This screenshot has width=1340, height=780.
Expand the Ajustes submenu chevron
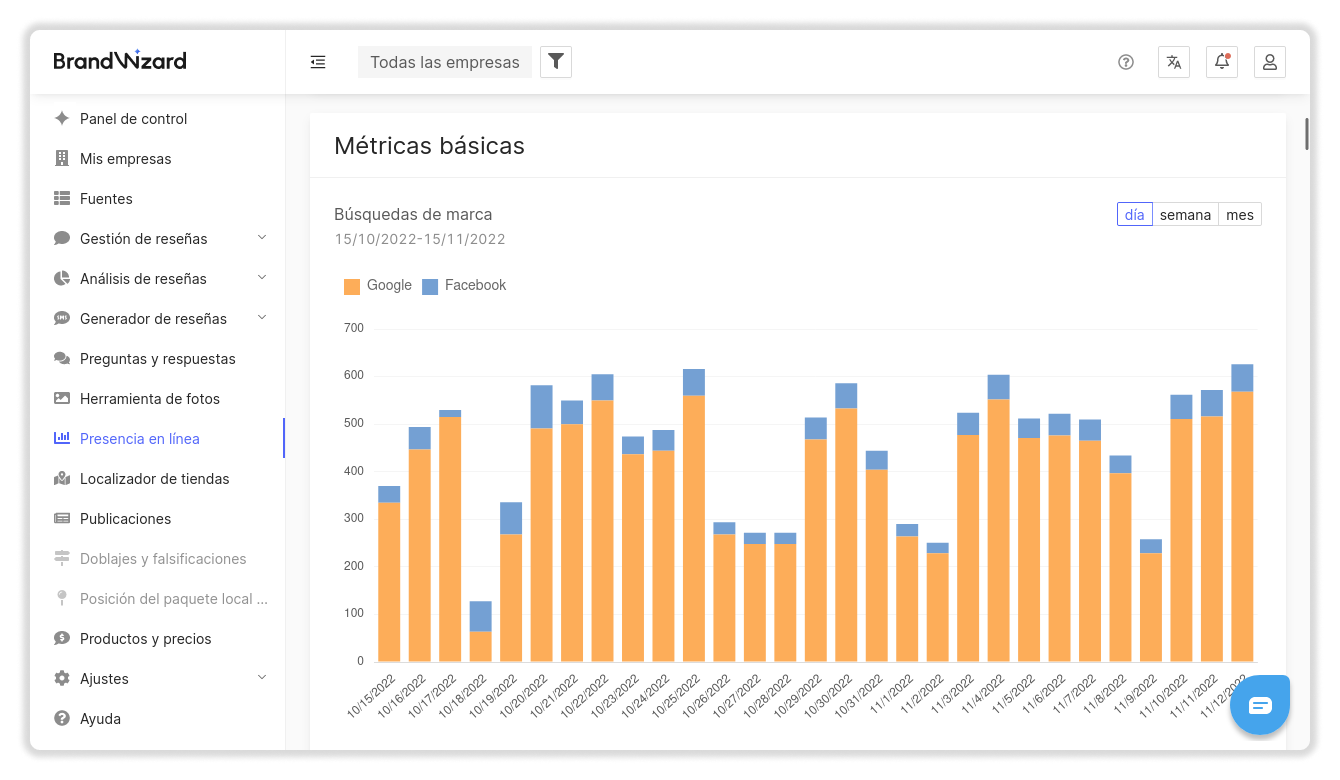262,678
